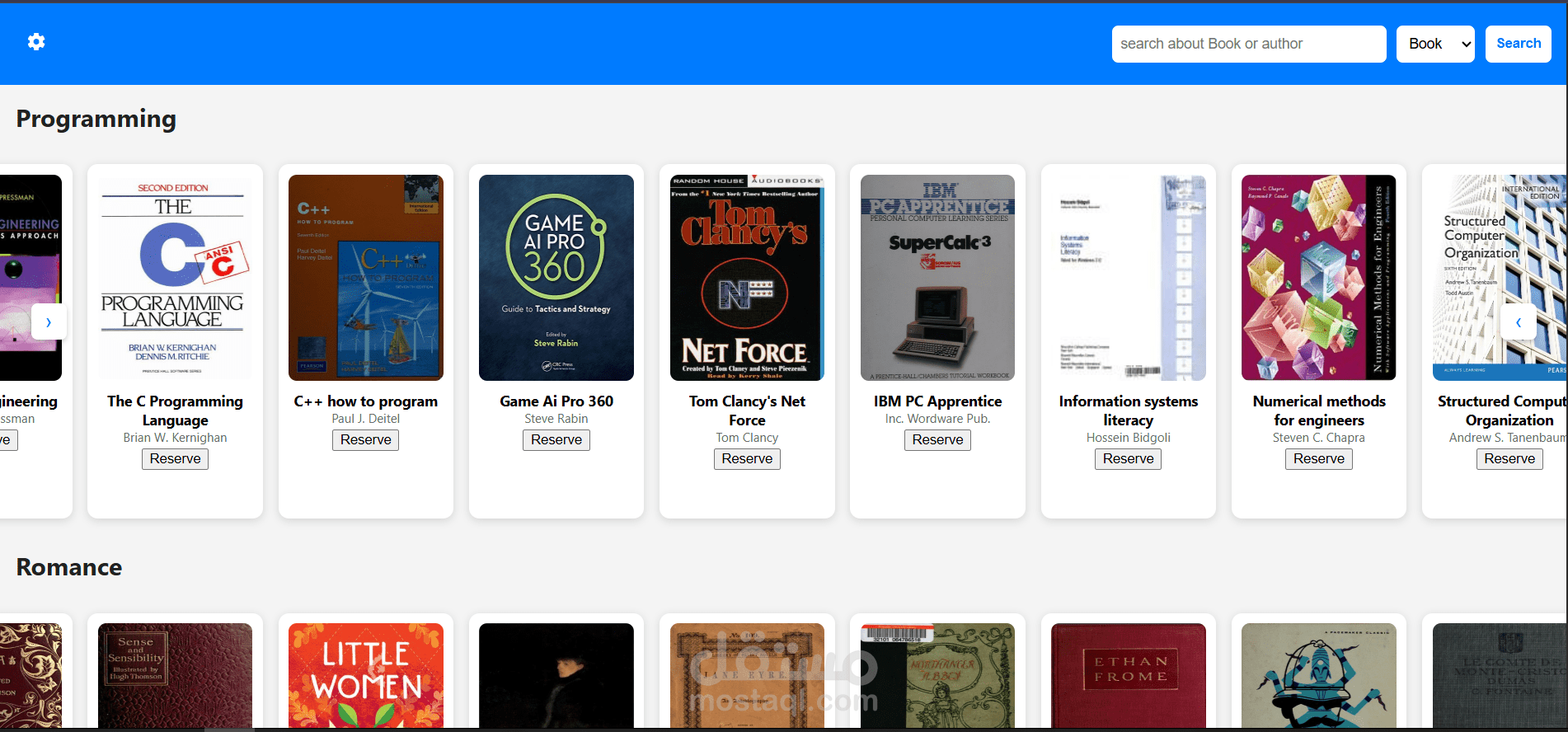Image resolution: width=1568 pixels, height=732 pixels.
Task: Open the Numerical Methods for Engineers cover
Action: pyautogui.click(x=1319, y=278)
